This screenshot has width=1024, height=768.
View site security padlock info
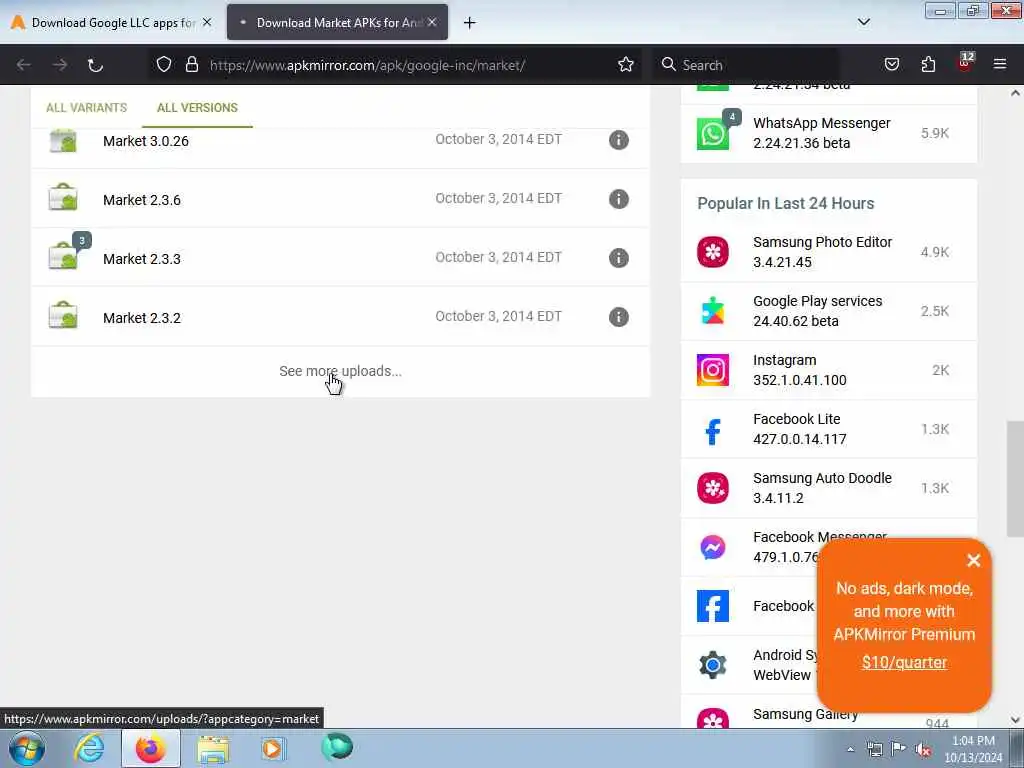pyautogui.click(x=191, y=65)
